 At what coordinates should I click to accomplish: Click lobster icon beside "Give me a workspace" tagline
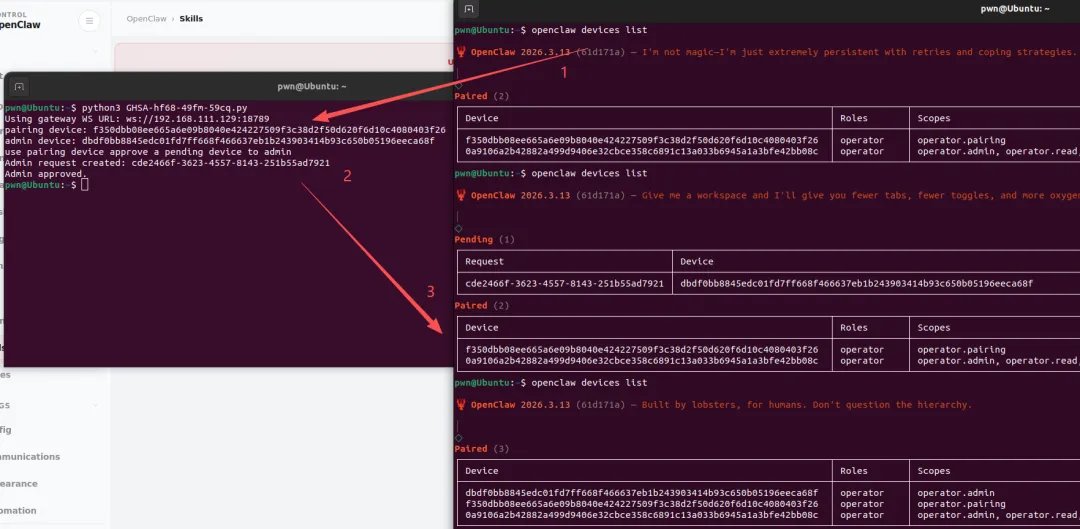(x=461, y=195)
